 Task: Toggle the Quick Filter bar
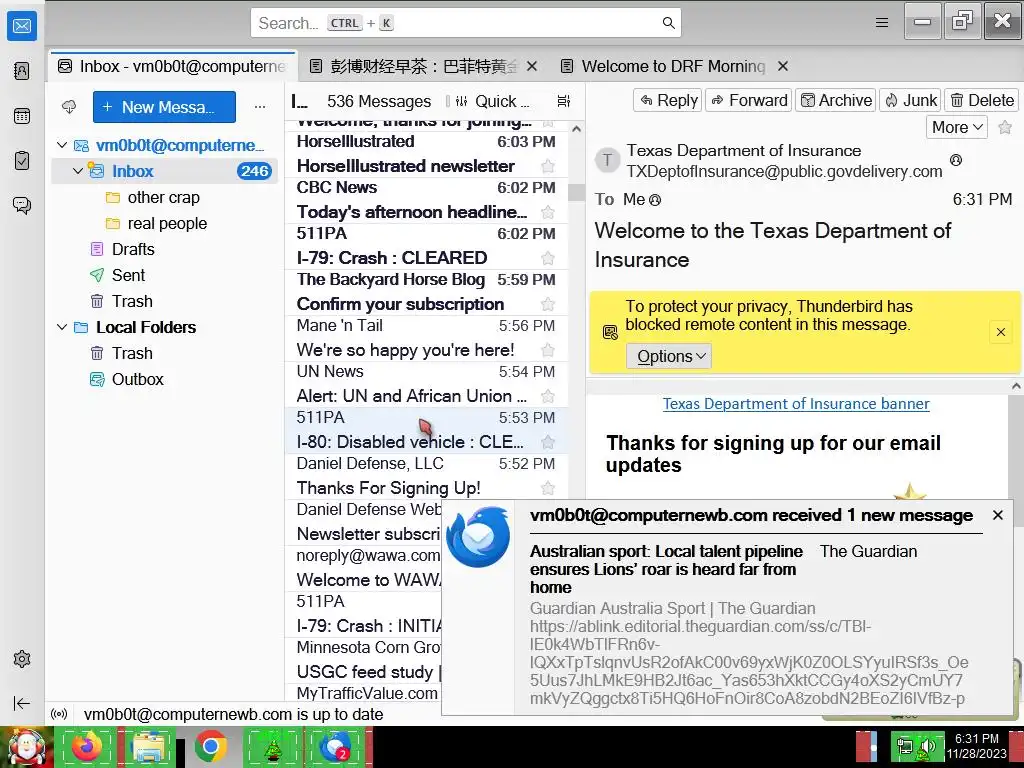pyautogui.click(x=492, y=101)
